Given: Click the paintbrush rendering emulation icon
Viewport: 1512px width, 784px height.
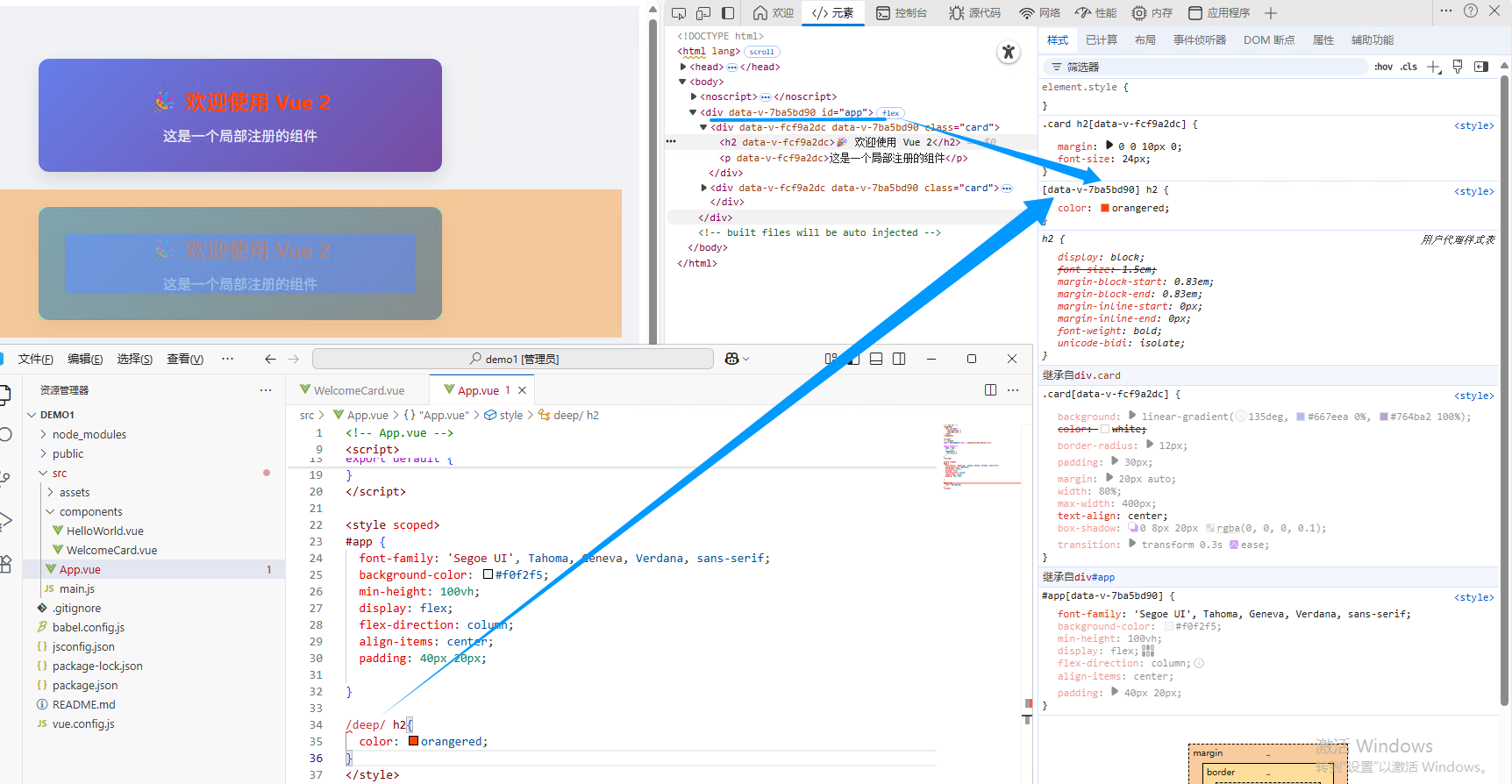Looking at the screenshot, I should (x=1458, y=67).
